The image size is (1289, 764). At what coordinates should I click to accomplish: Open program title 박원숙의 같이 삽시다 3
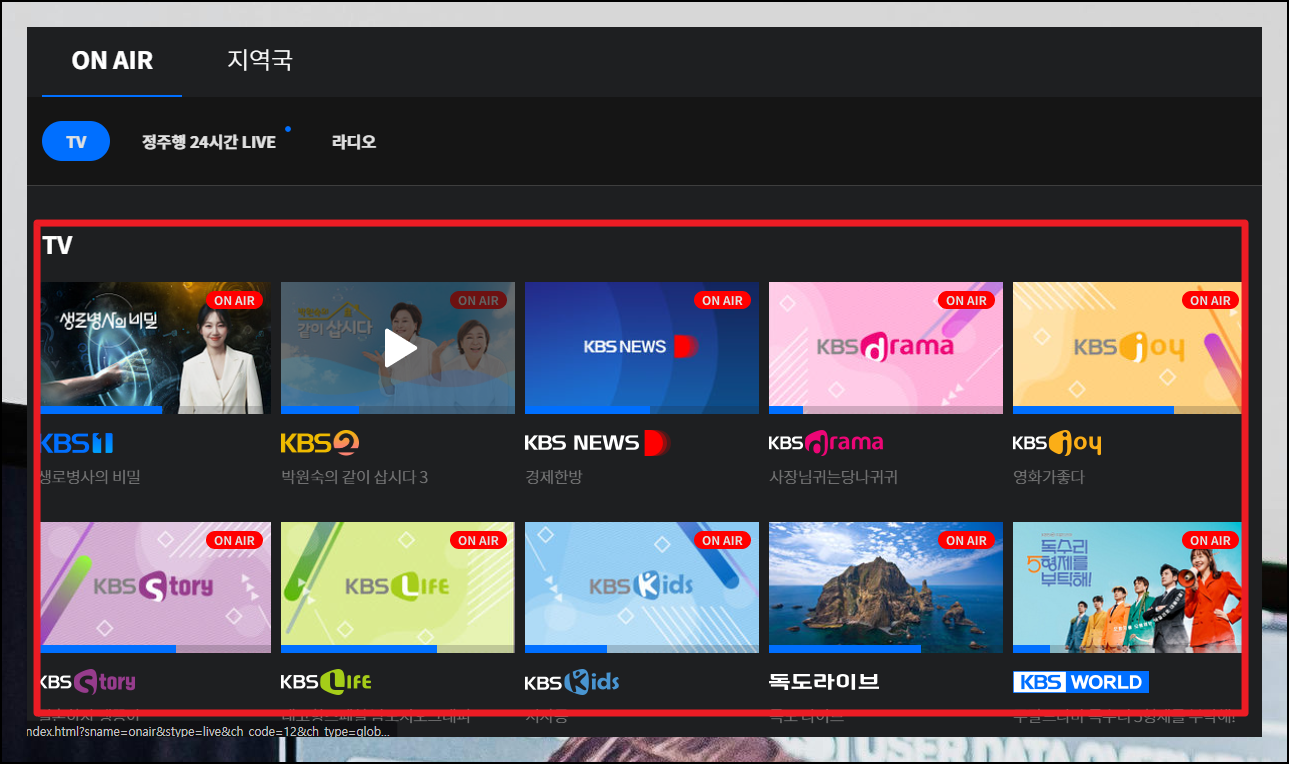(x=355, y=477)
